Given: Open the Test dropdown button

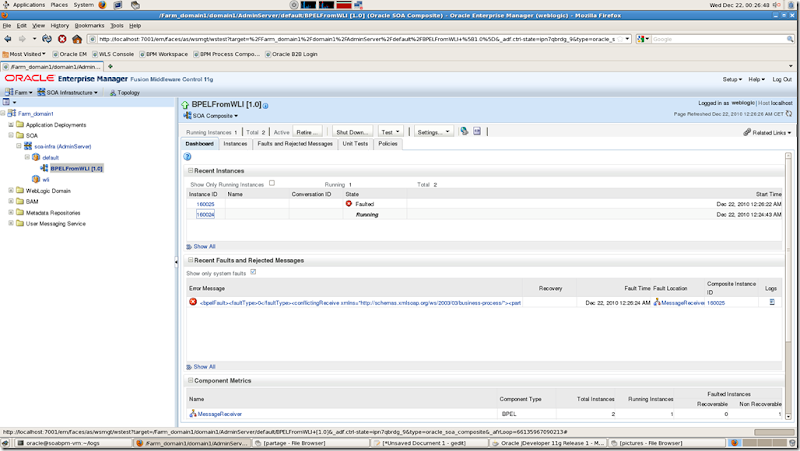Looking at the screenshot, I should [390, 132].
